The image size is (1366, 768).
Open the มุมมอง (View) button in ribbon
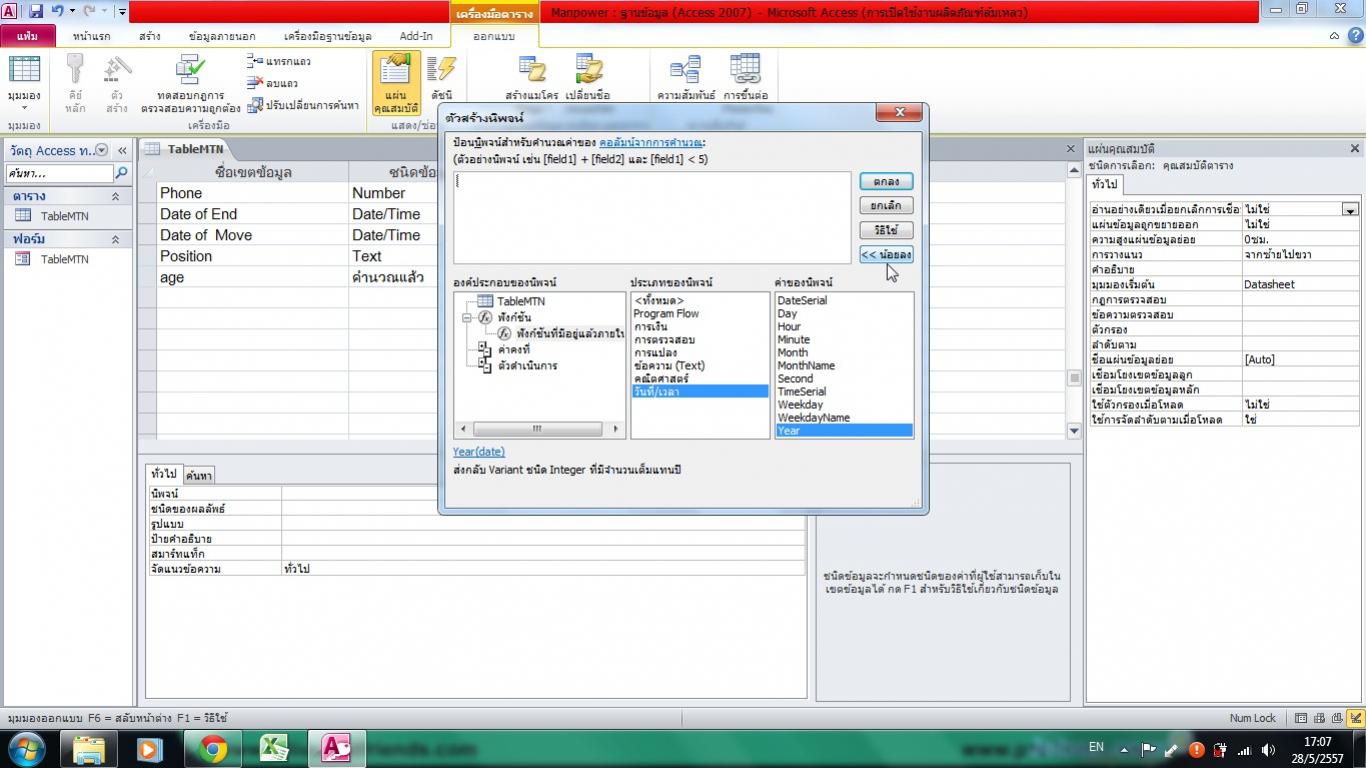pos(24,85)
